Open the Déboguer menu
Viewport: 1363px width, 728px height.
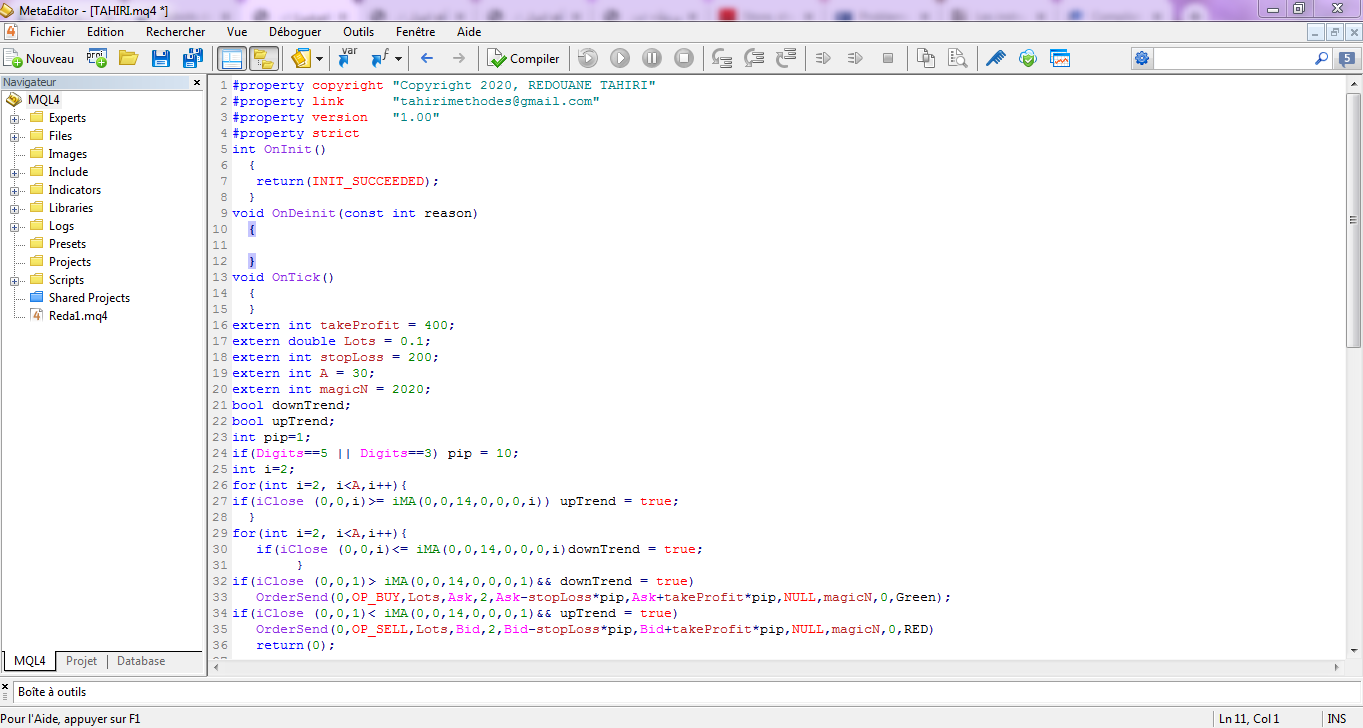tap(295, 32)
